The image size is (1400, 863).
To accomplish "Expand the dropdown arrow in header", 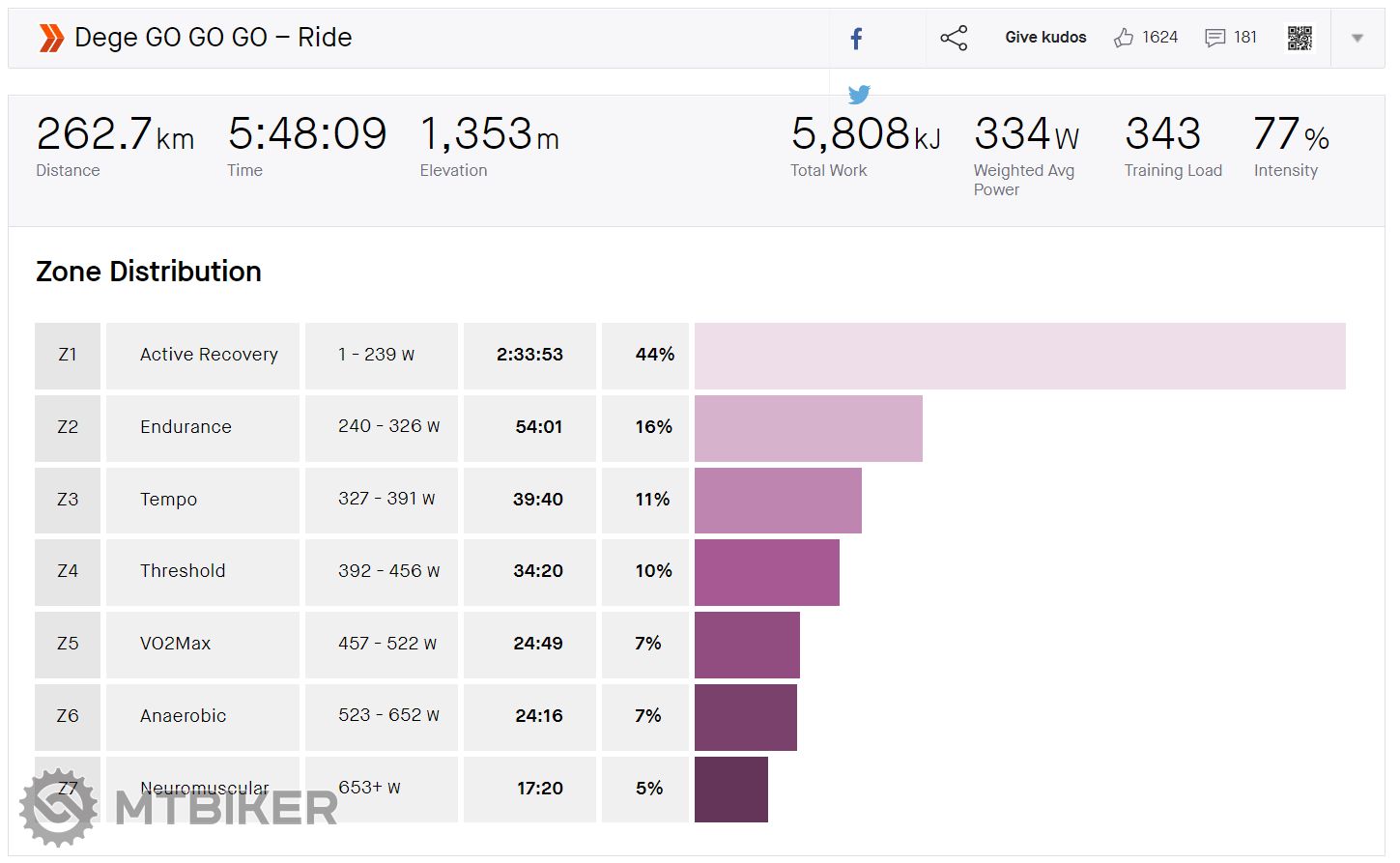I will 1357,39.
